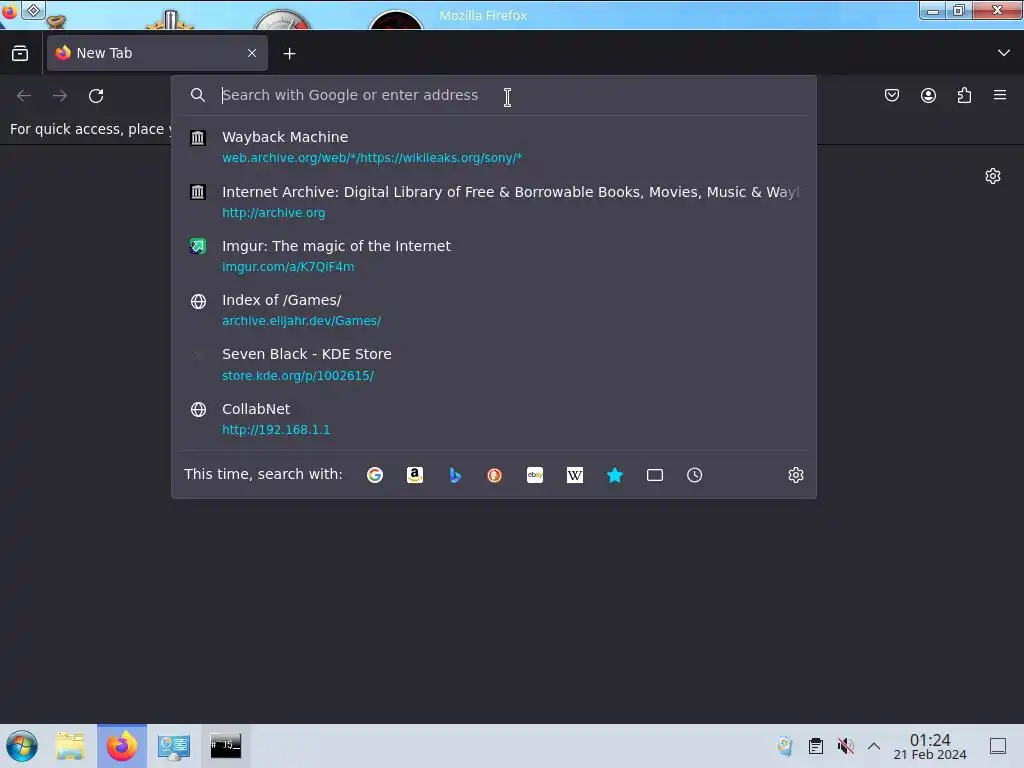Search this time with Google
This screenshot has width=1024, height=768.
pyautogui.click(x=375, y=475)
